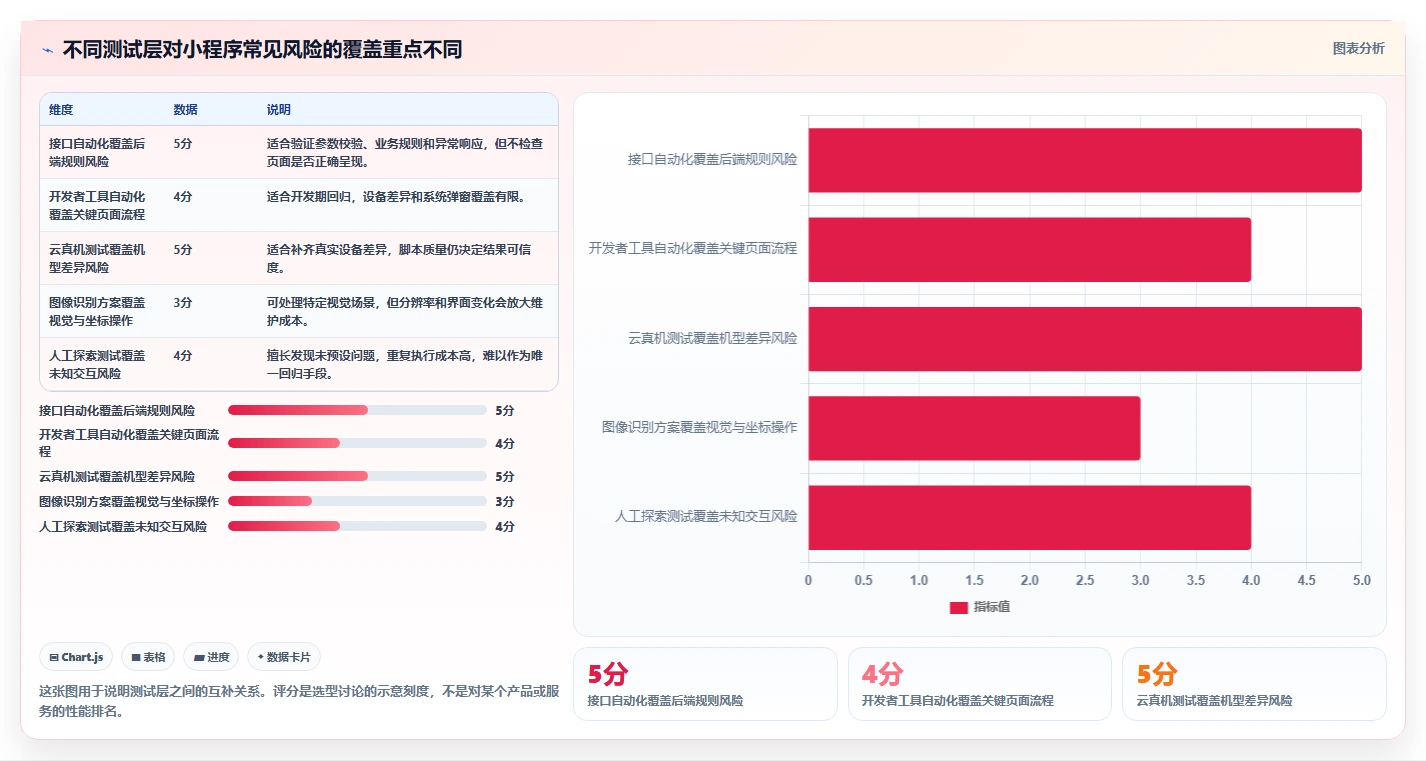Viewport: 1426px width, 761px height.
Task: Open the 图表分析 label in the header
Action: pyautogui.click(x=1358, y=48)
